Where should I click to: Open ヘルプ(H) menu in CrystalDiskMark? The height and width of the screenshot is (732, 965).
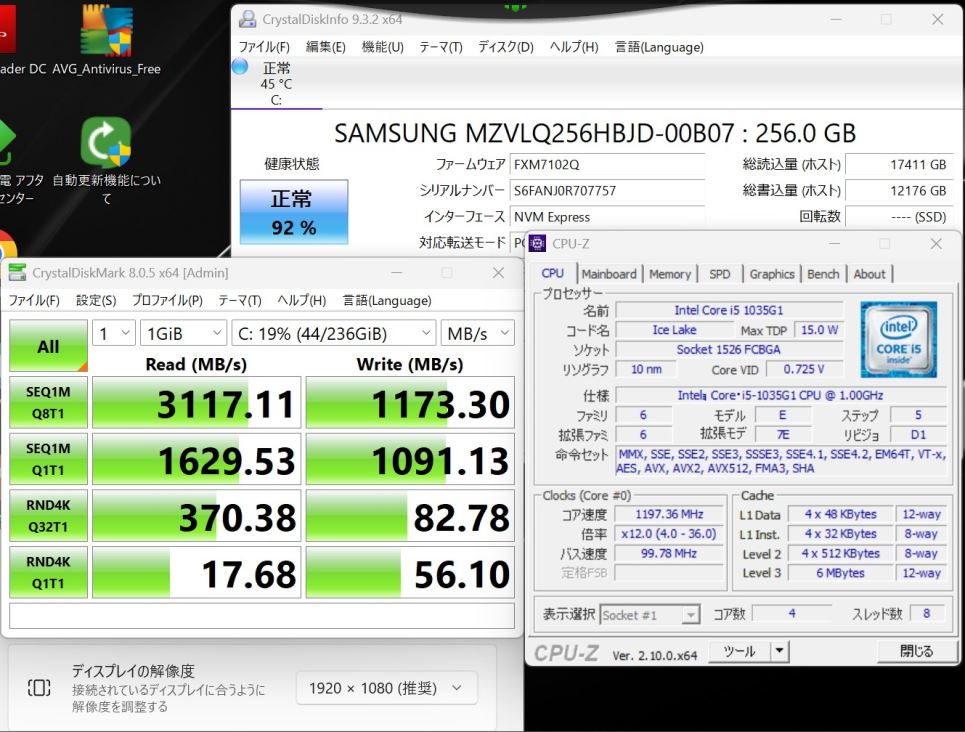coord(302,300)
